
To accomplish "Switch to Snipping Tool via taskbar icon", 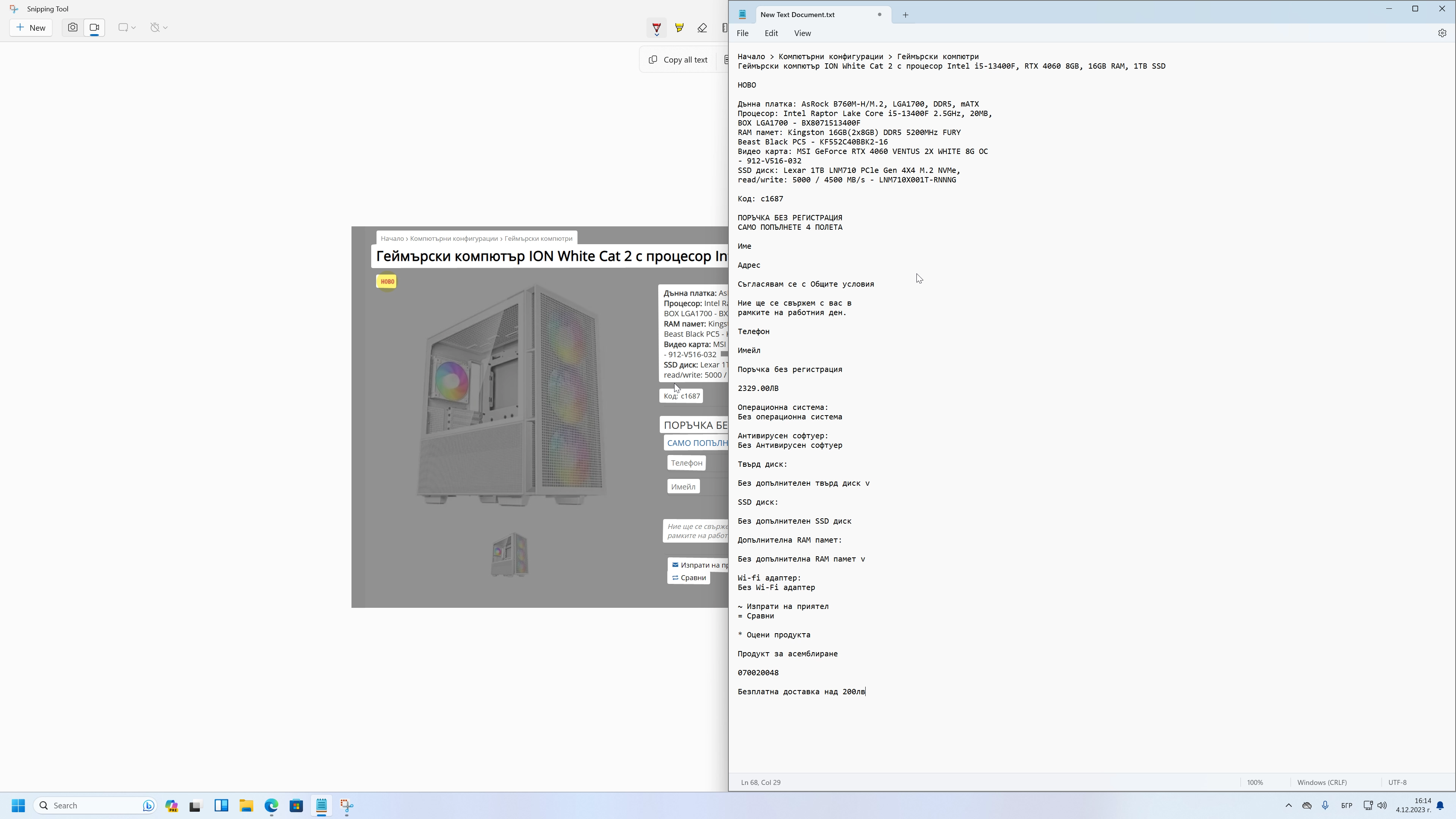I will [x=347, y=805].
